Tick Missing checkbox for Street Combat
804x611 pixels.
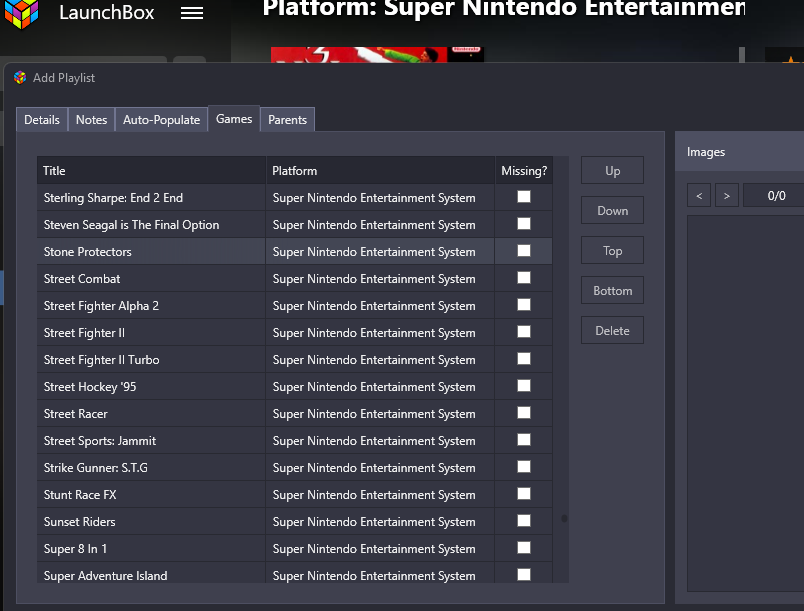pos(524,278)
